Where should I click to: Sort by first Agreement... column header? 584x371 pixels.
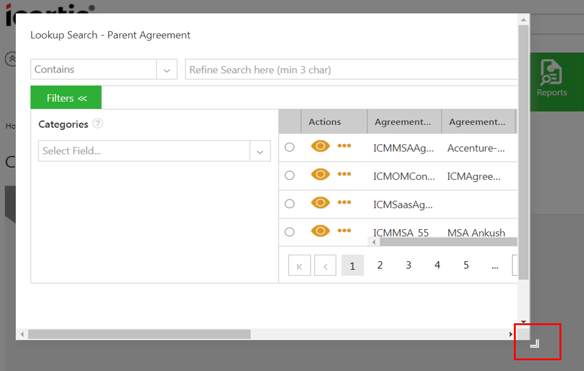click(403, 122)
